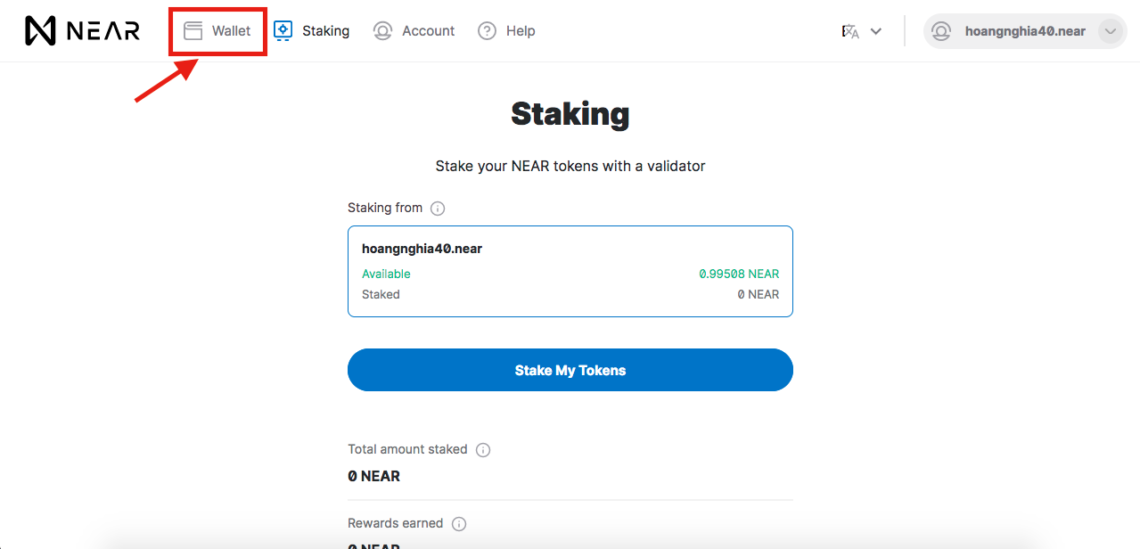Open the Help menu item
Viewport: 1140px width, 549px height.
pyautogui.click(x=507, y=31)
